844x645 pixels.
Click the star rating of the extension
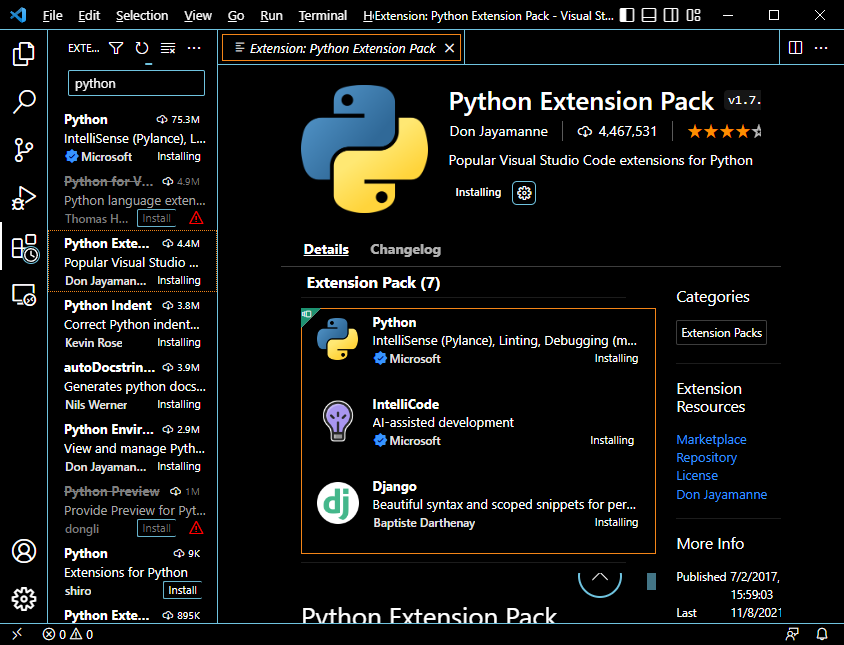tap(724, 131)
